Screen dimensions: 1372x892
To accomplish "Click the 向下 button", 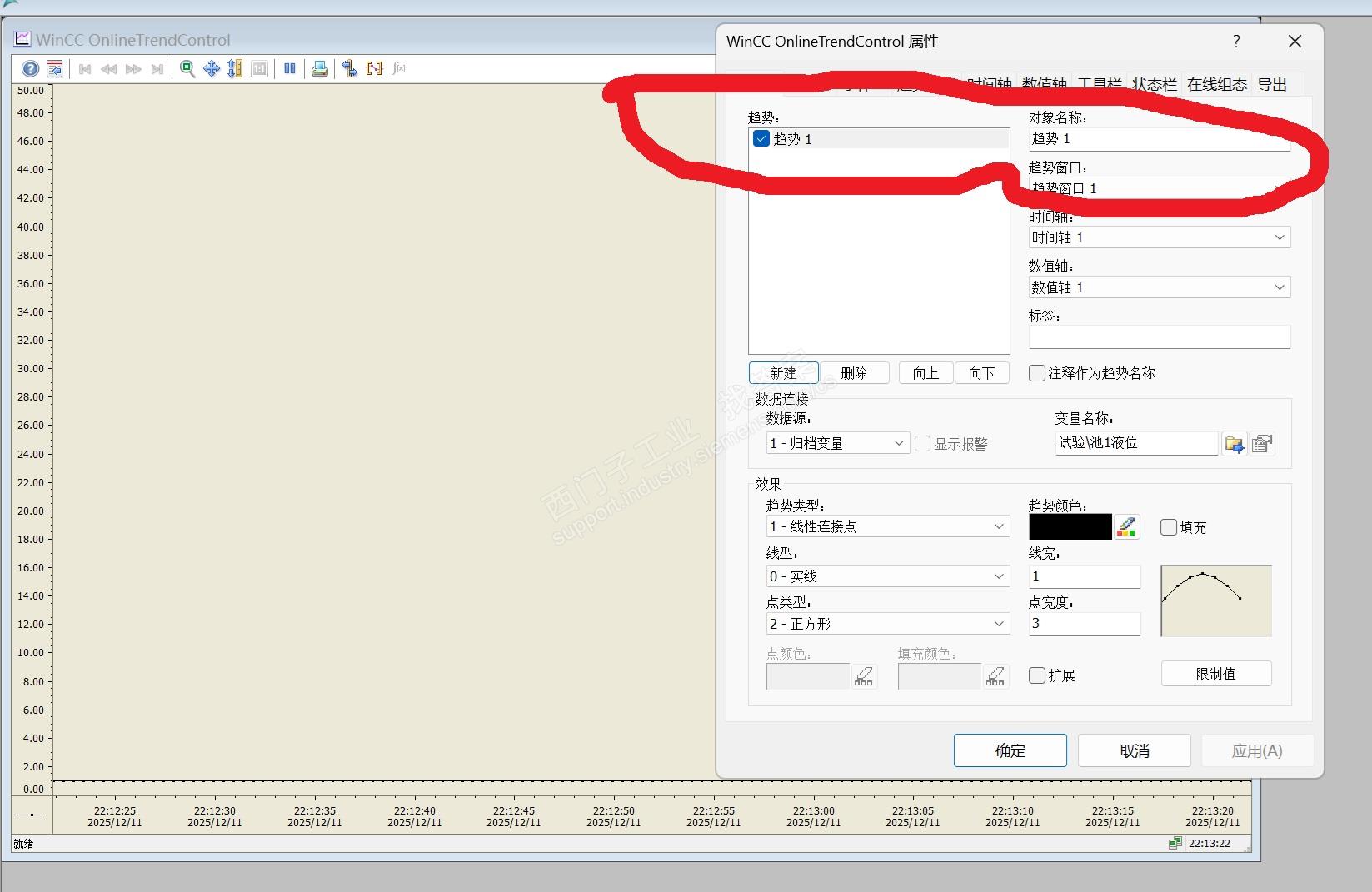I will 981,373.
